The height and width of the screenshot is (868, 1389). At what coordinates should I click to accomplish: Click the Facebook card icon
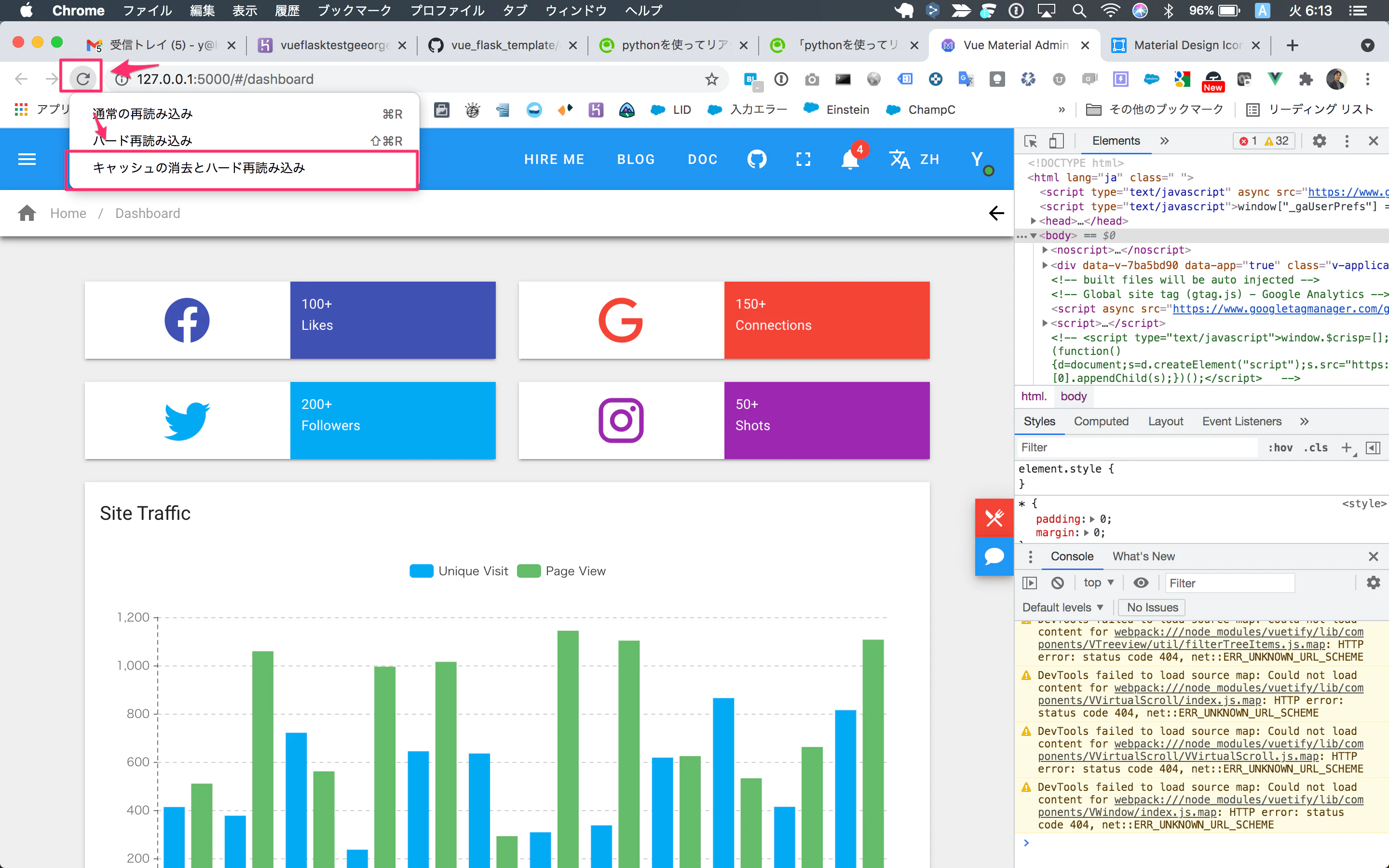pyautogui.click(x=187, y=320)
